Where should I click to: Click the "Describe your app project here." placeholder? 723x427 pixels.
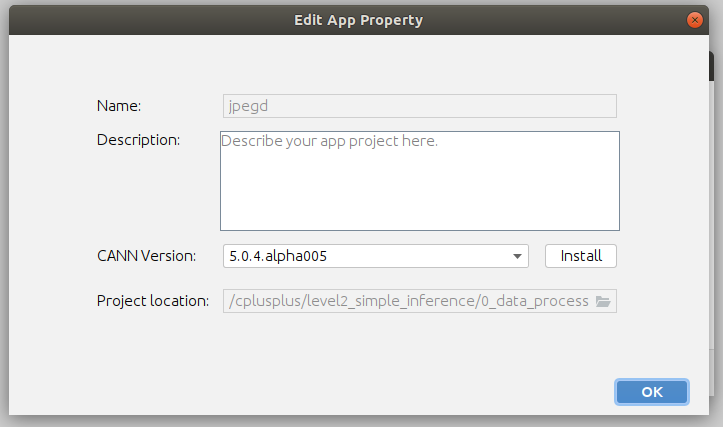click(329, 141)
